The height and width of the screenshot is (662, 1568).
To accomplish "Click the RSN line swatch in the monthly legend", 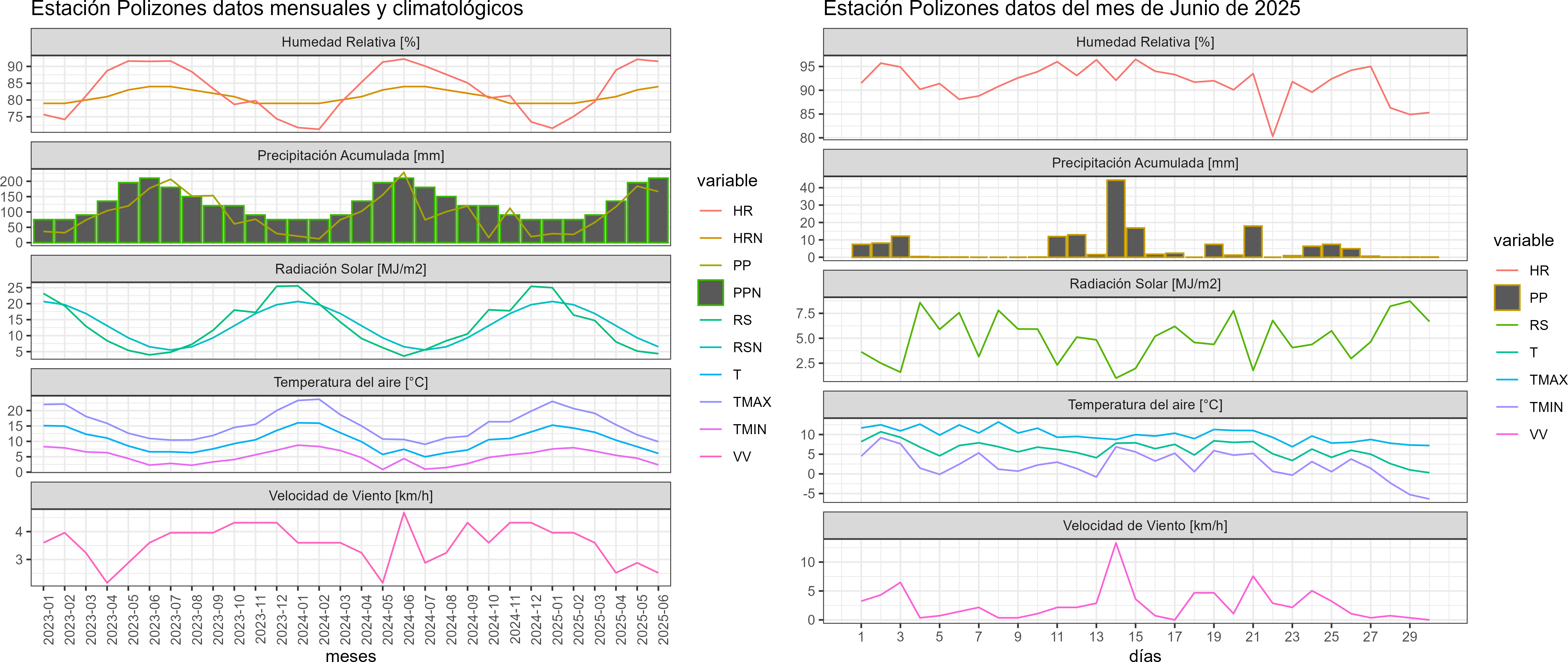I will [x=710, y=347].
